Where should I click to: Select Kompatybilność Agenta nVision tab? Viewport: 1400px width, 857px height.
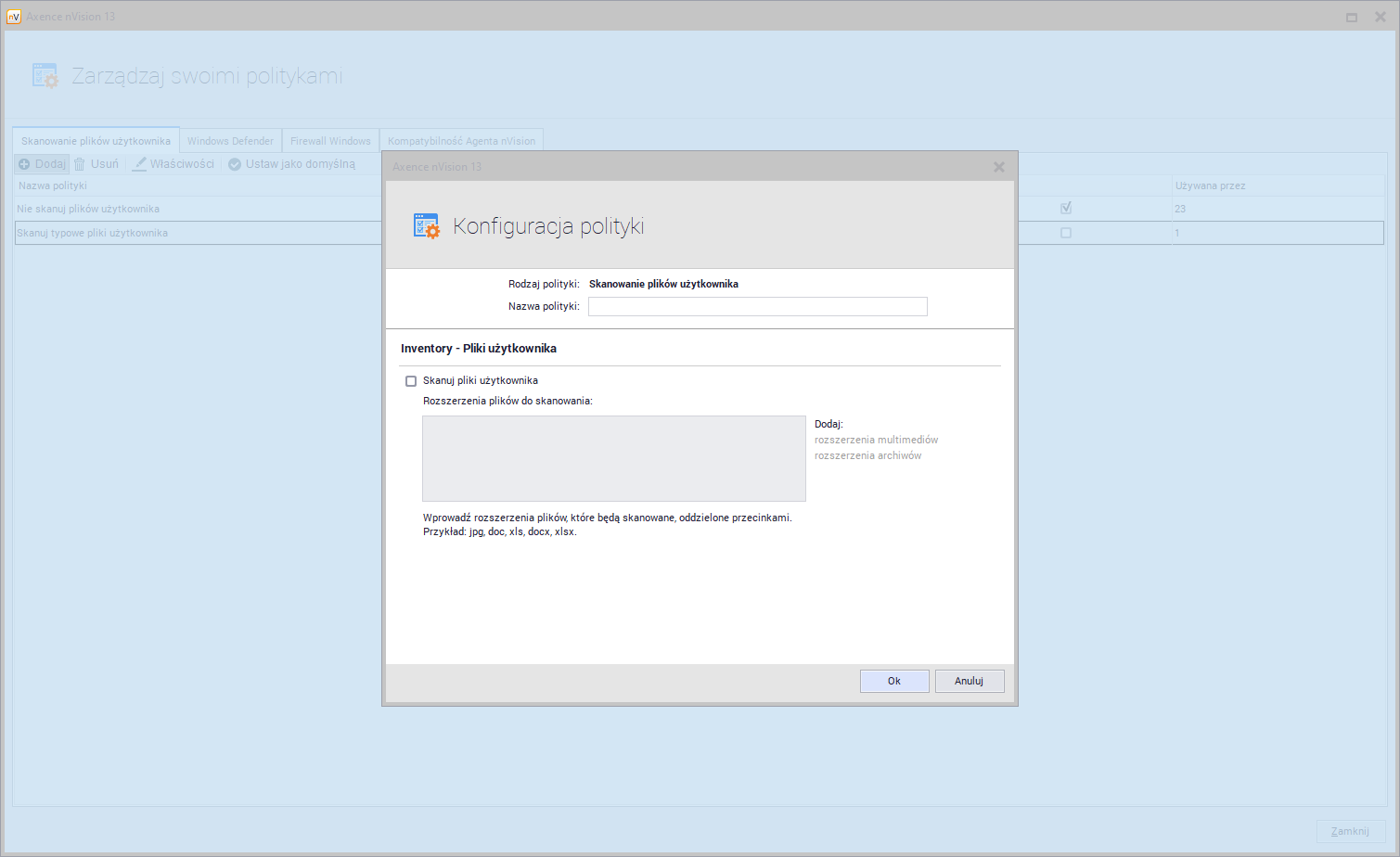point(461,141)
